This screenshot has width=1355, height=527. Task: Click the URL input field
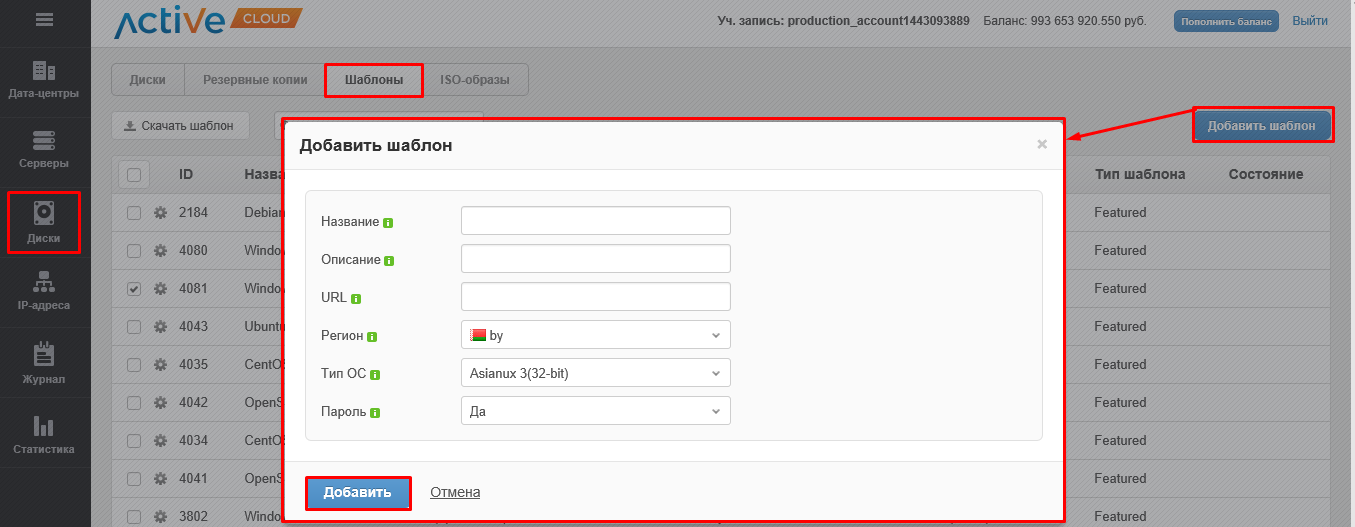[595, 297]
